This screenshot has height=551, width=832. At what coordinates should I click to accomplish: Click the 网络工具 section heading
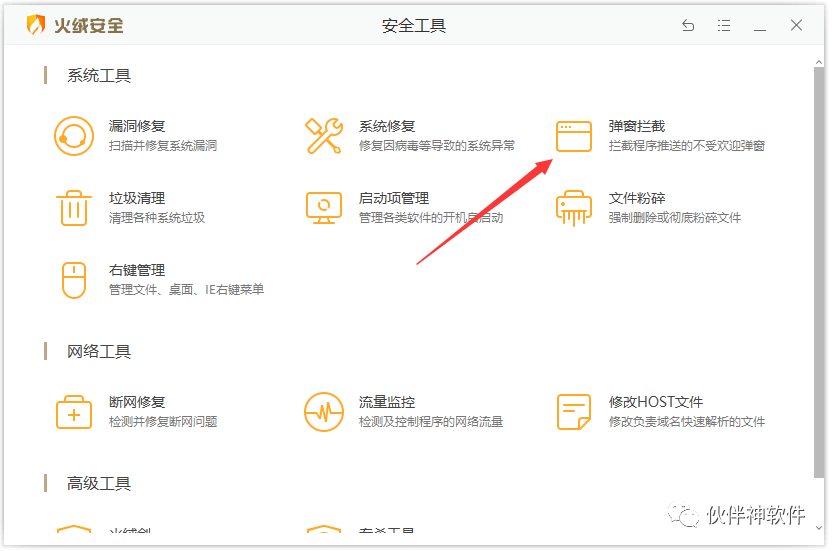pos(99,351)
